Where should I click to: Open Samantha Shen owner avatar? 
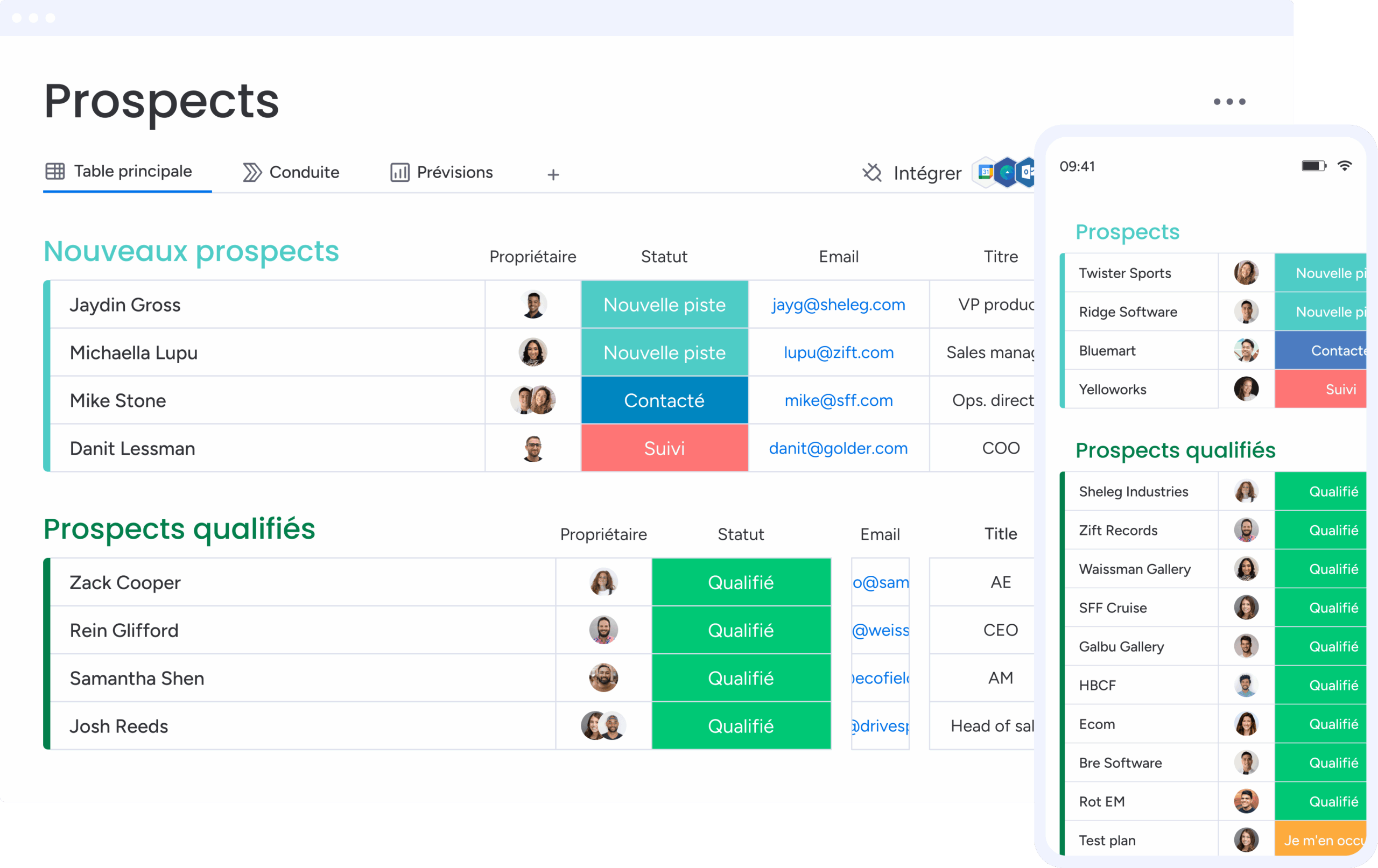click(x=603, y=678)
